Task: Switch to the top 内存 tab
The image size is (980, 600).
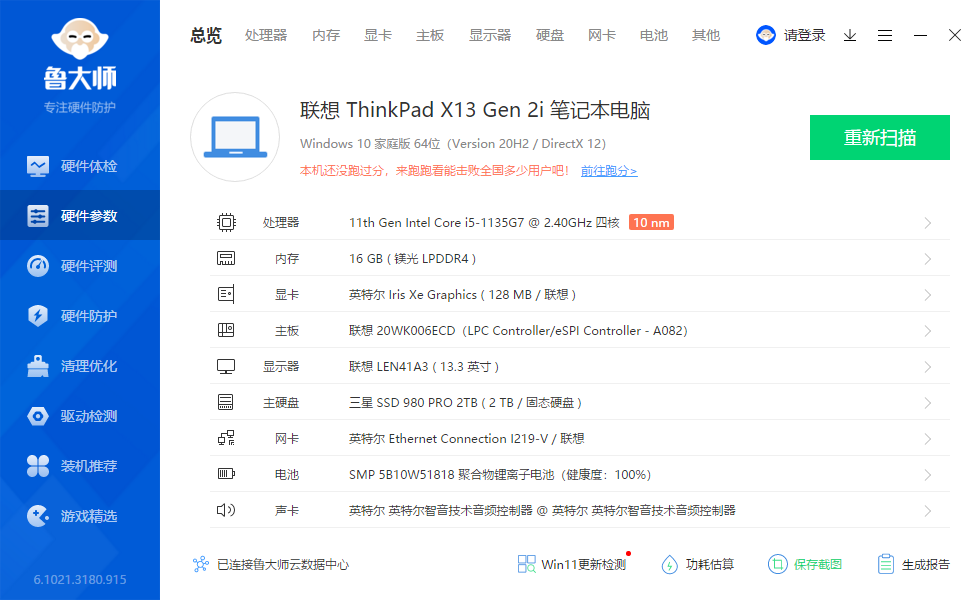Action: tap(326, 35)
